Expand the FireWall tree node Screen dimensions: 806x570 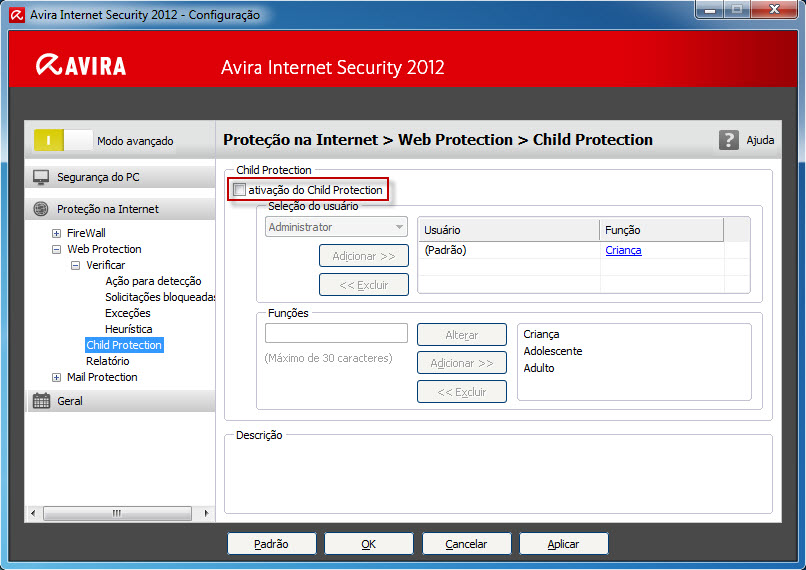57,233
